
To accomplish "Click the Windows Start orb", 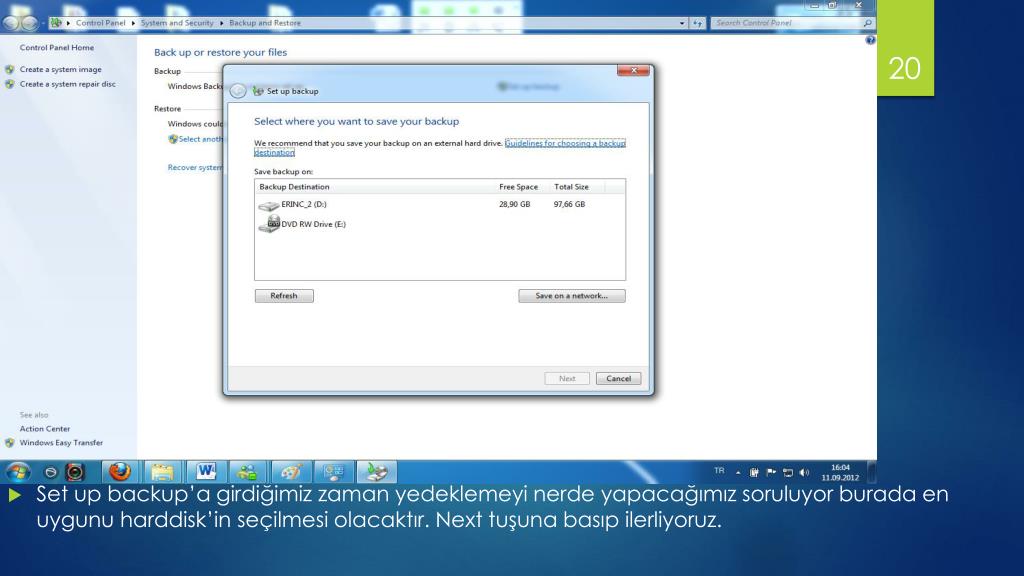I will point(18,472).
